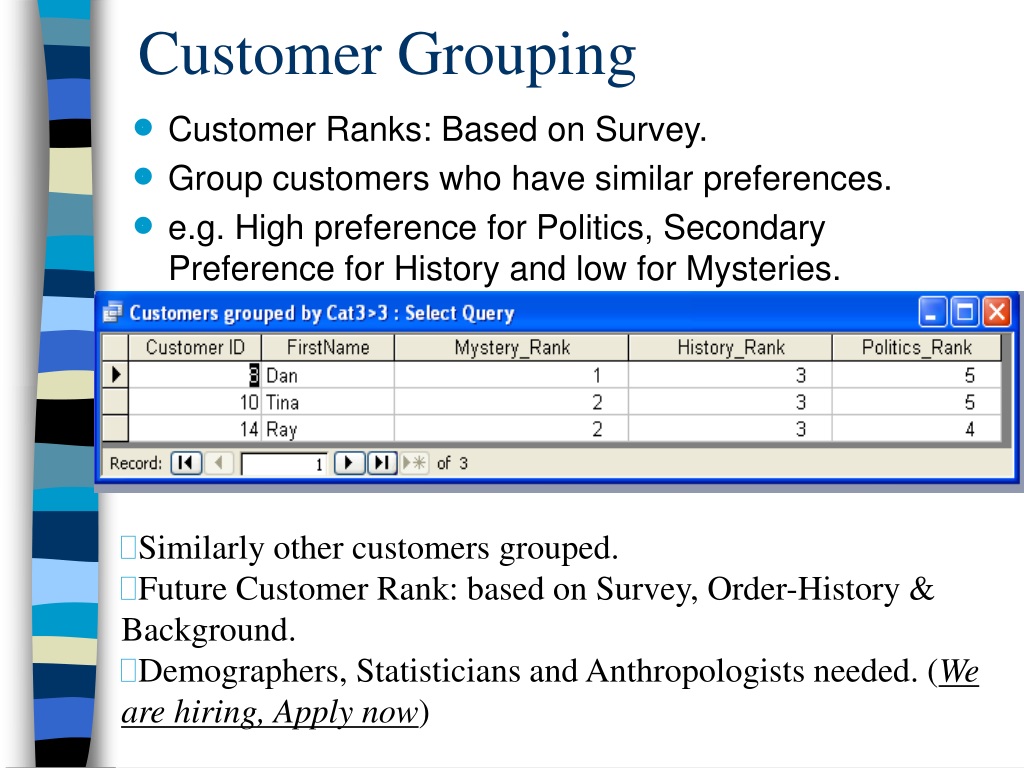Viewport: 1024px width, 768px height.
Task: Advance to next record arrow button
Action: point(349,463)
